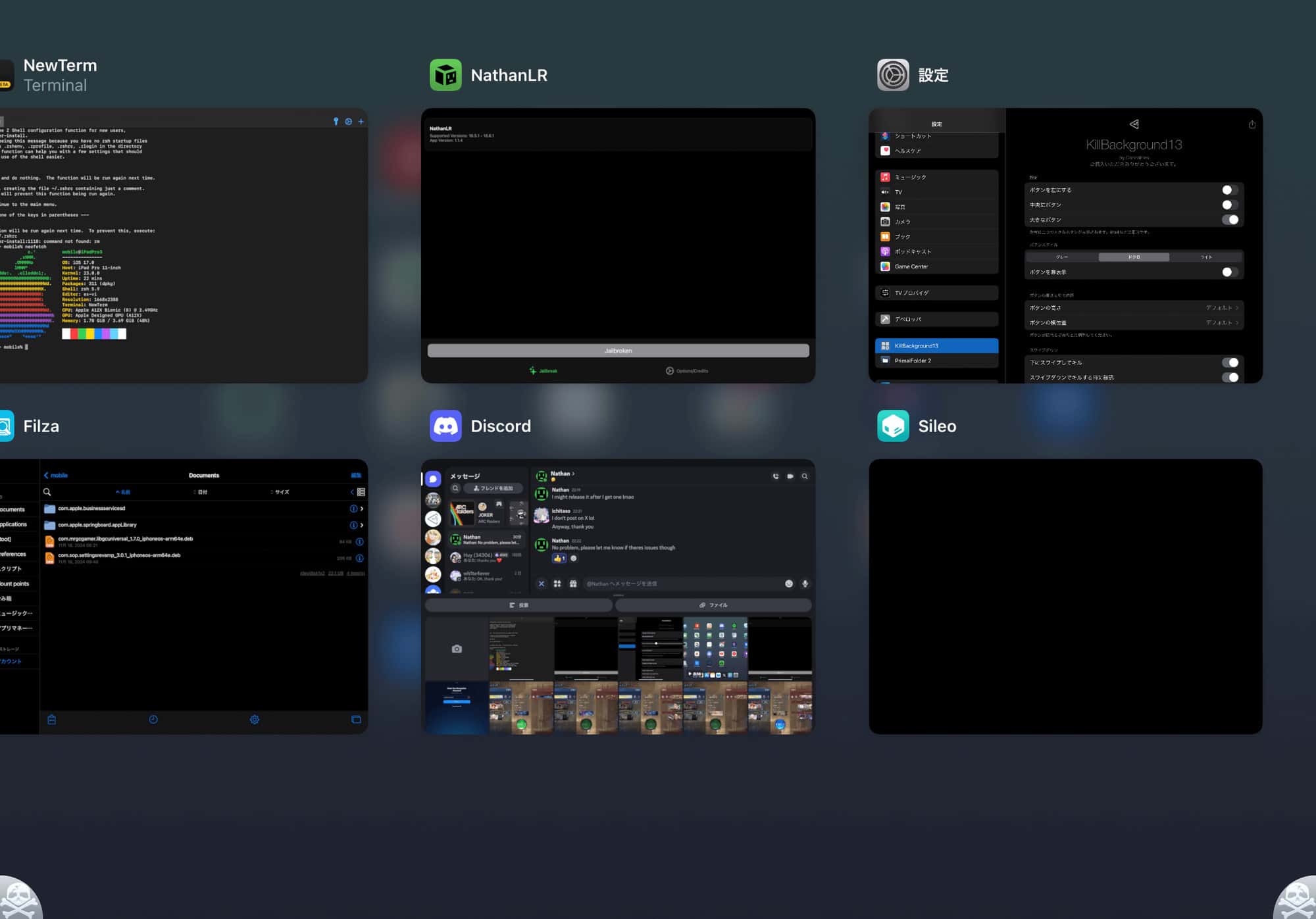Toggle the ボタンを非表示 switch
The height and width of the screenshot is (919, 1316).
[1229, 272]
